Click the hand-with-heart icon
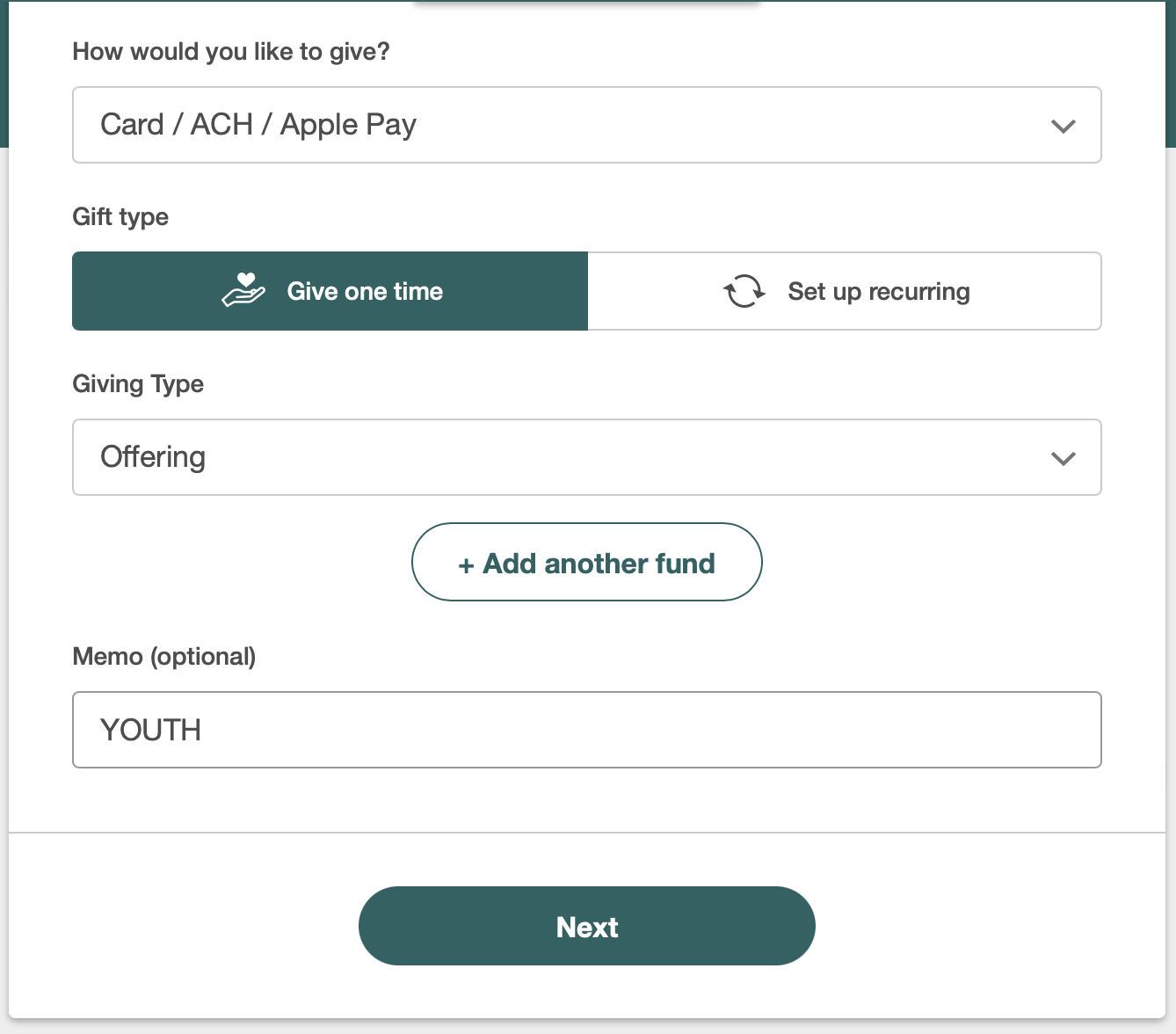The width and height of the screenshot is (1176, 1034). 243,290
